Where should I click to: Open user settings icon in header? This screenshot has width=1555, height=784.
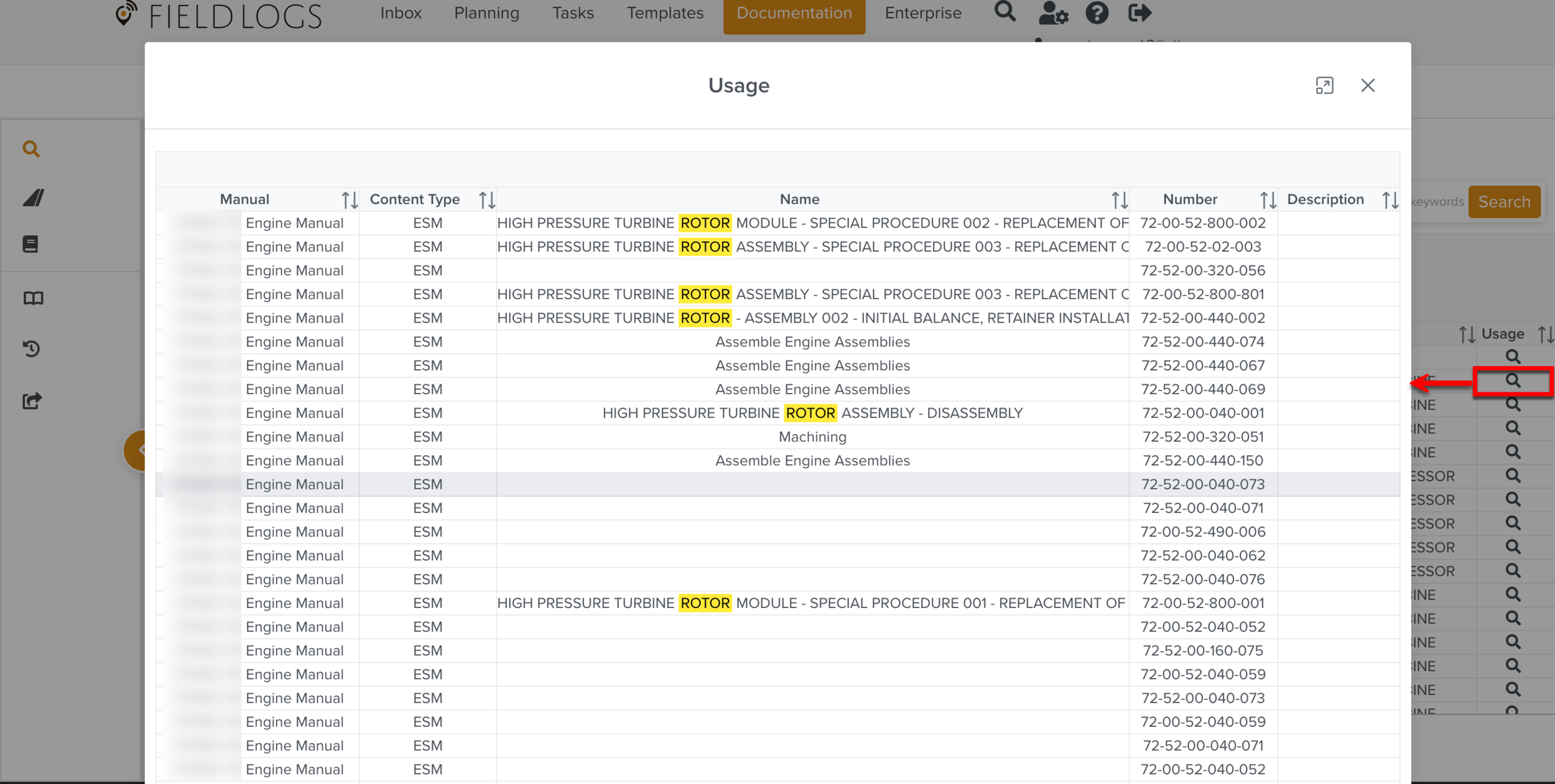[x=1052, y=13]
